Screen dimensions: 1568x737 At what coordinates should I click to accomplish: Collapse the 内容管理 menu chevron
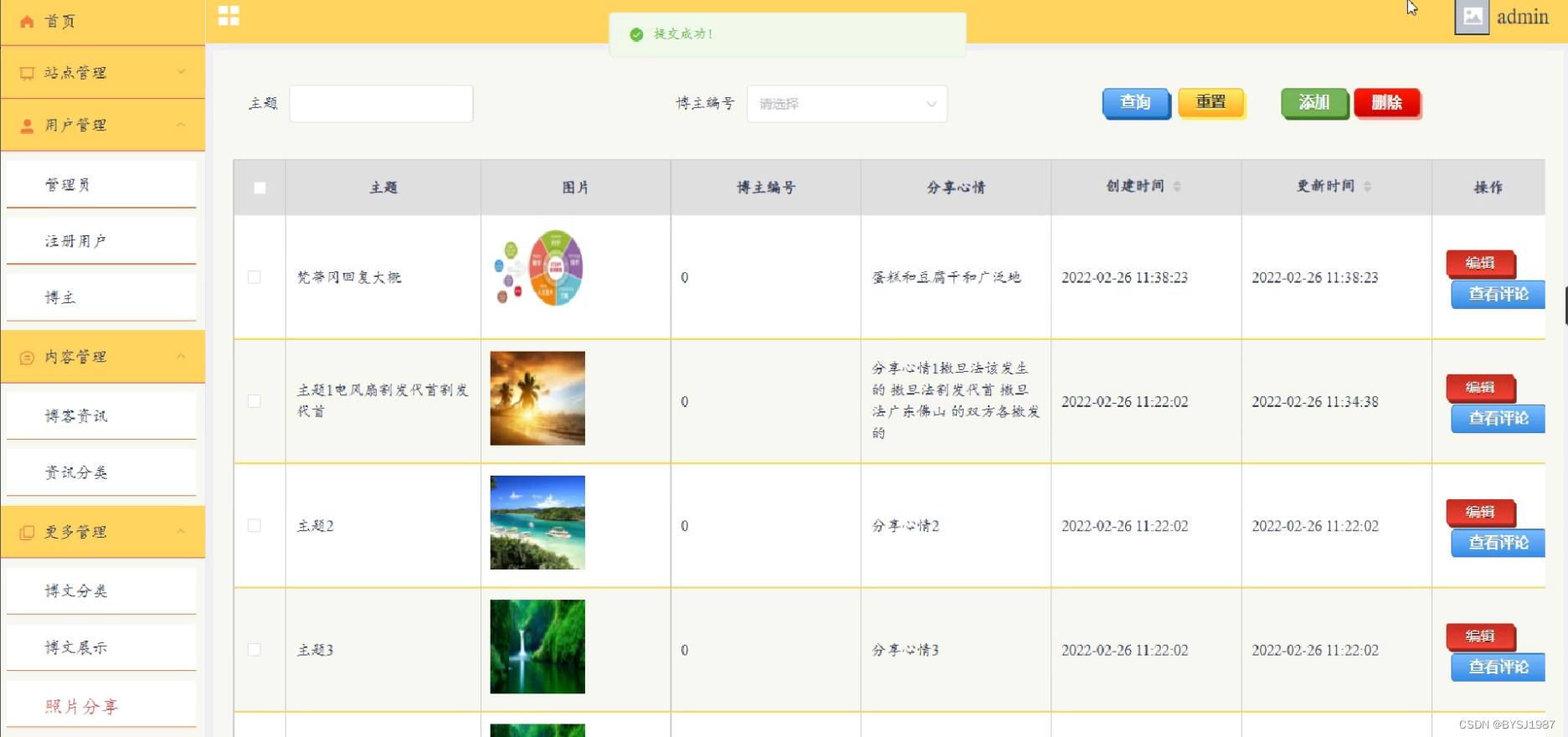(181, 357)
